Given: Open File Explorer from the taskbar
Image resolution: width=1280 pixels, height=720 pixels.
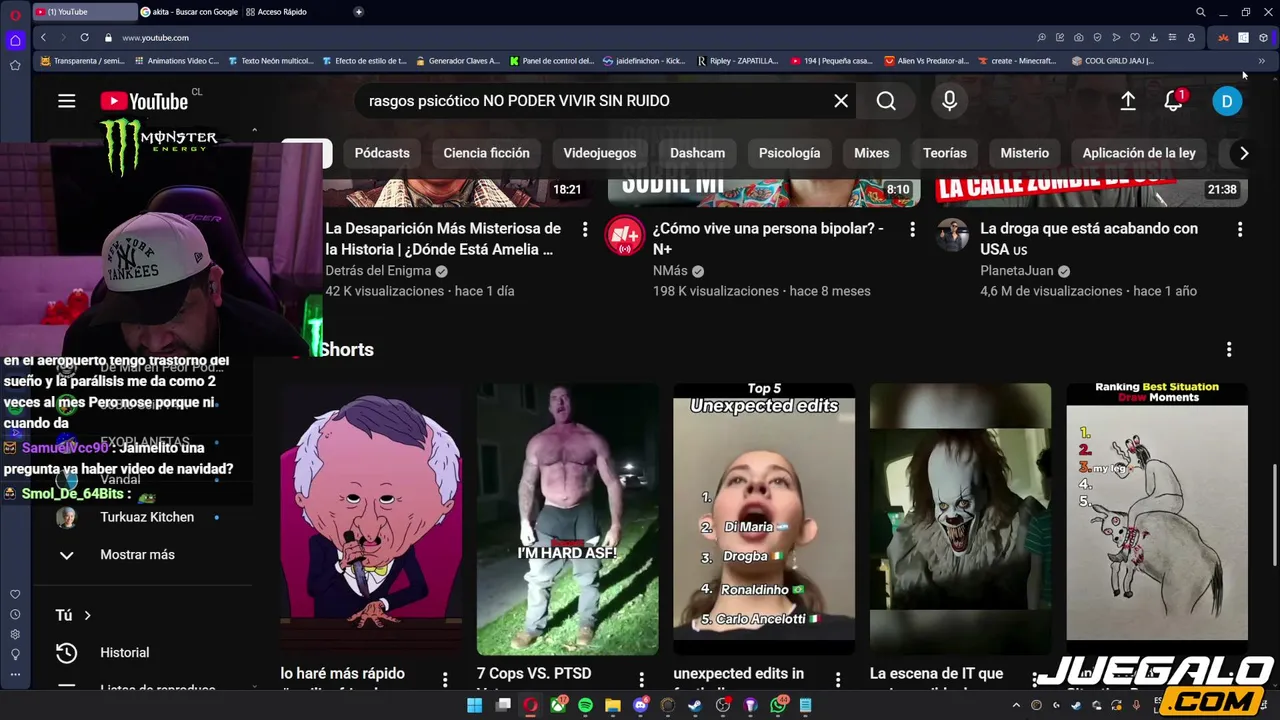Looking at the screenshot, I should coord(613,705).
